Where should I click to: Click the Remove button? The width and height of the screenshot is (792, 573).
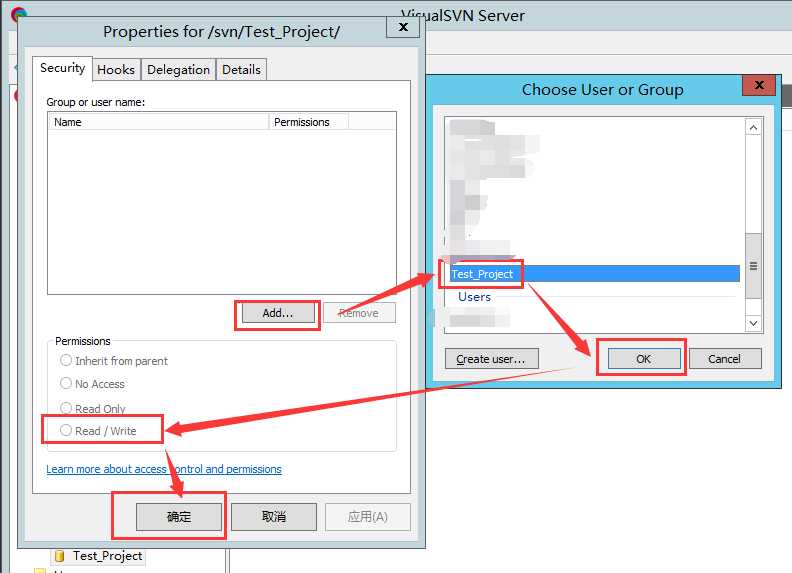point(359,313)
